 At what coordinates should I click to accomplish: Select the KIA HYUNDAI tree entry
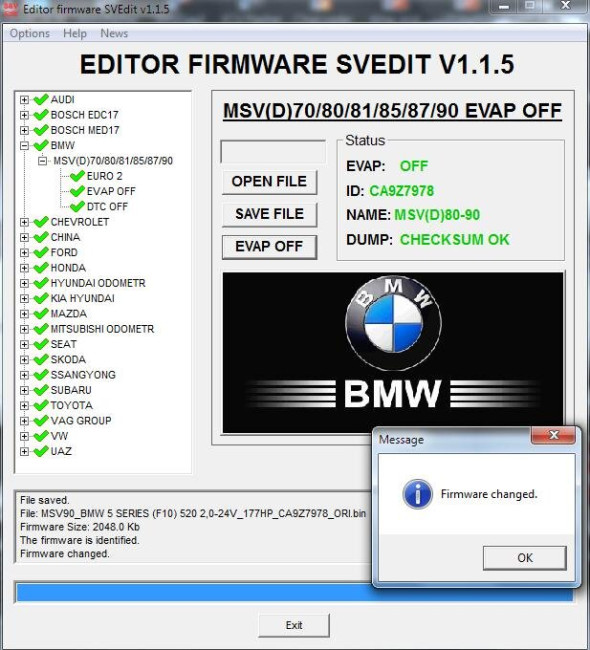point(83,298)
